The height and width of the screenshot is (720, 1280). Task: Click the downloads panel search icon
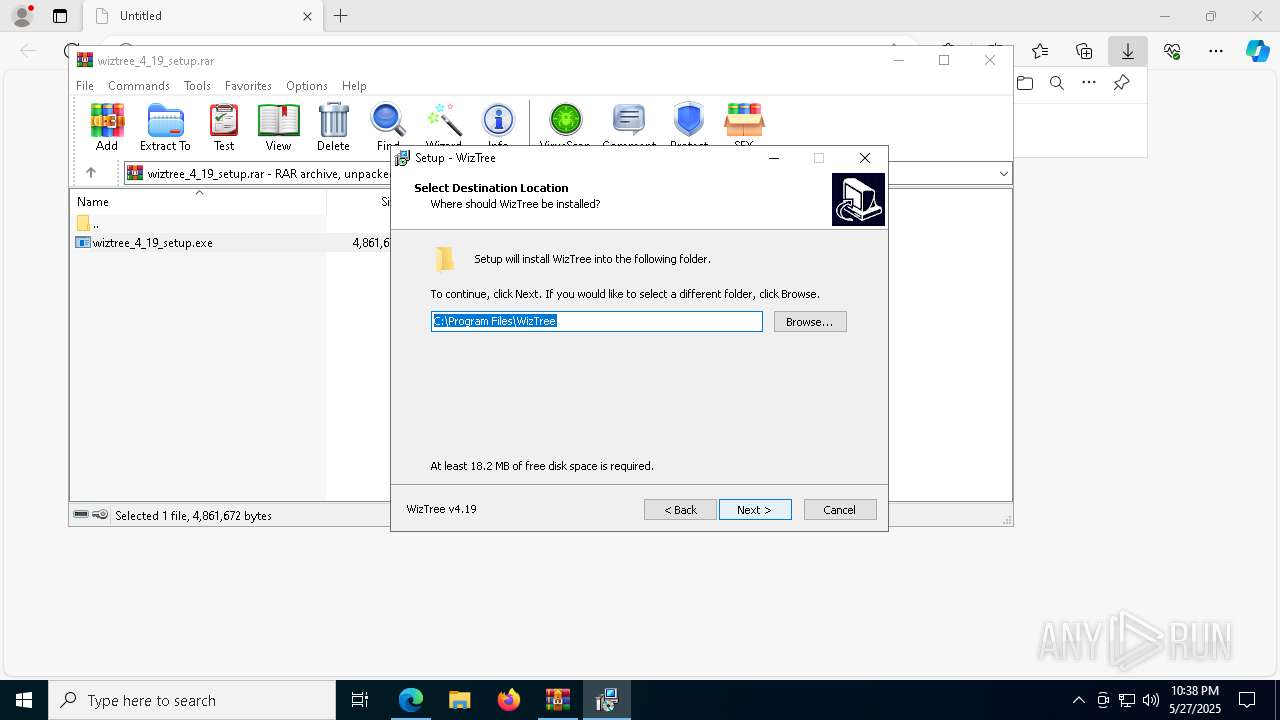pos(1057,83)
